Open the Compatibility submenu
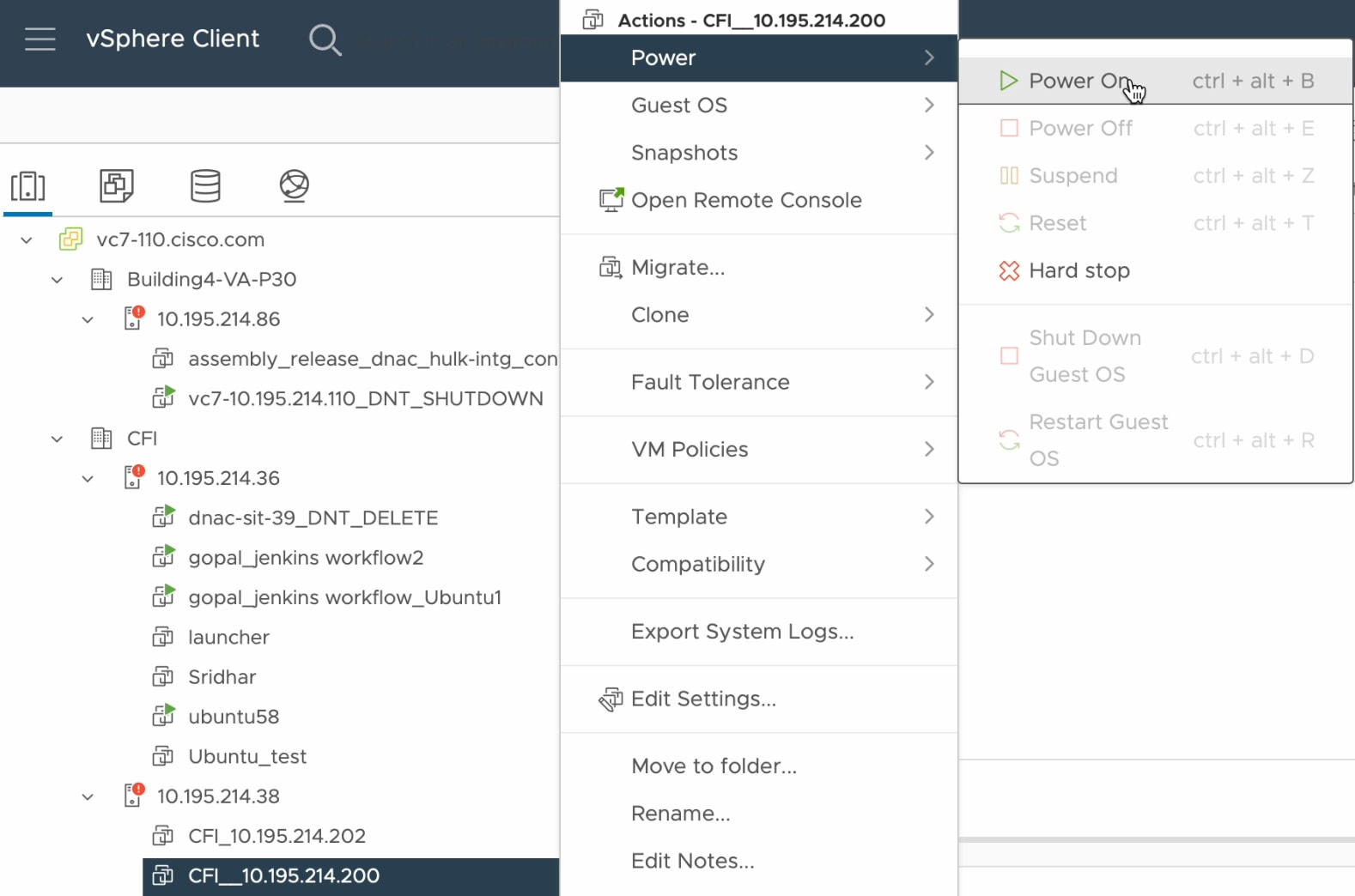 click(x=759, y=564)
